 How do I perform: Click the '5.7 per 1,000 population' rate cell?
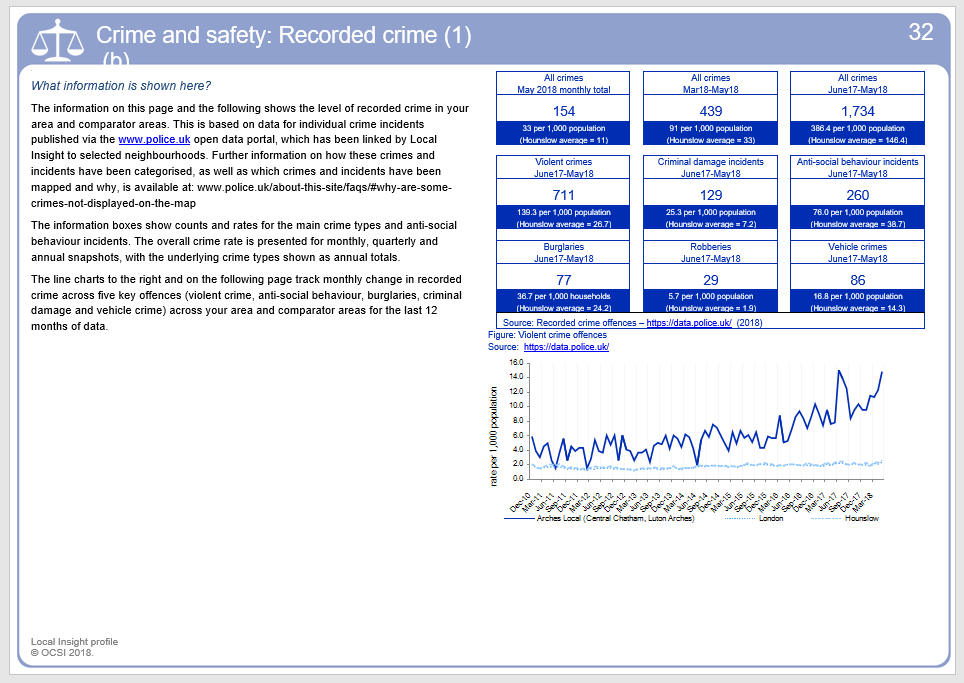tap(710, 302)
